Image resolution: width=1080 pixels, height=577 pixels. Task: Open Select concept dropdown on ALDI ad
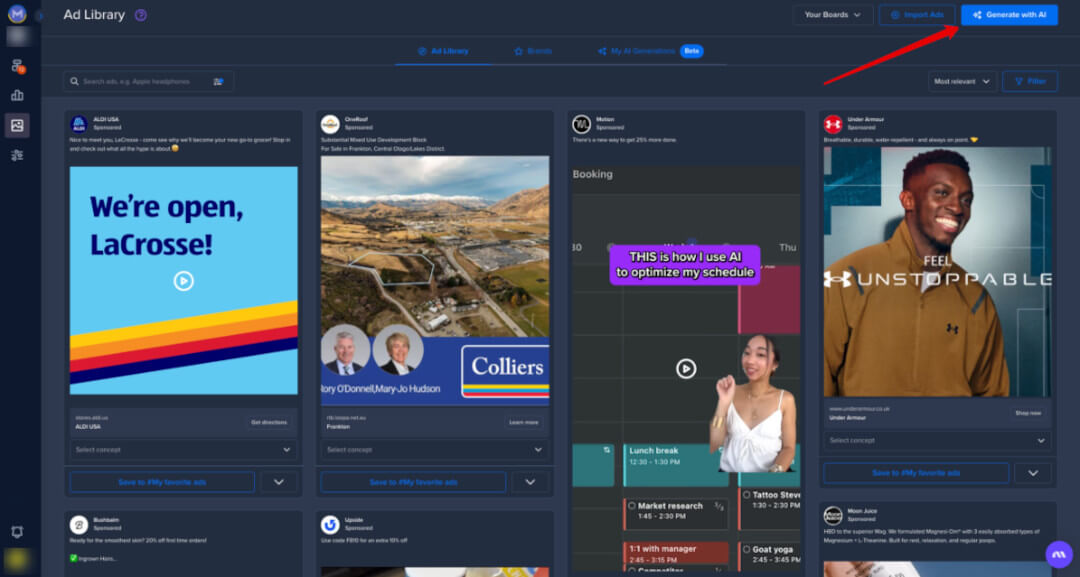pos(183,450)
